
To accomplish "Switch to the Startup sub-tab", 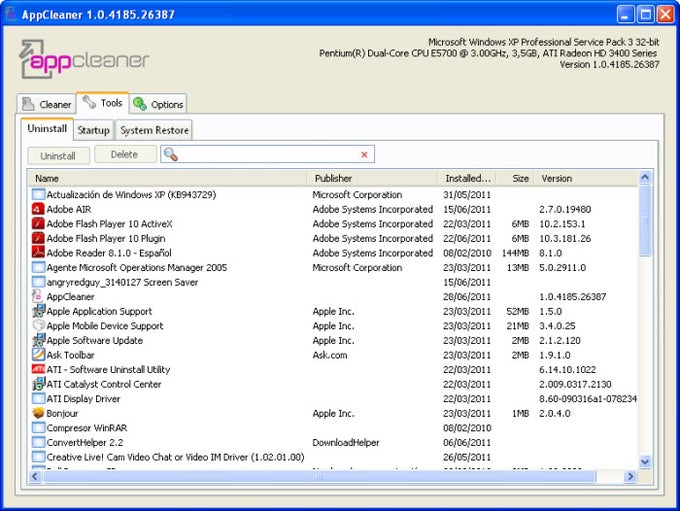I will click(x=93, y=130).
